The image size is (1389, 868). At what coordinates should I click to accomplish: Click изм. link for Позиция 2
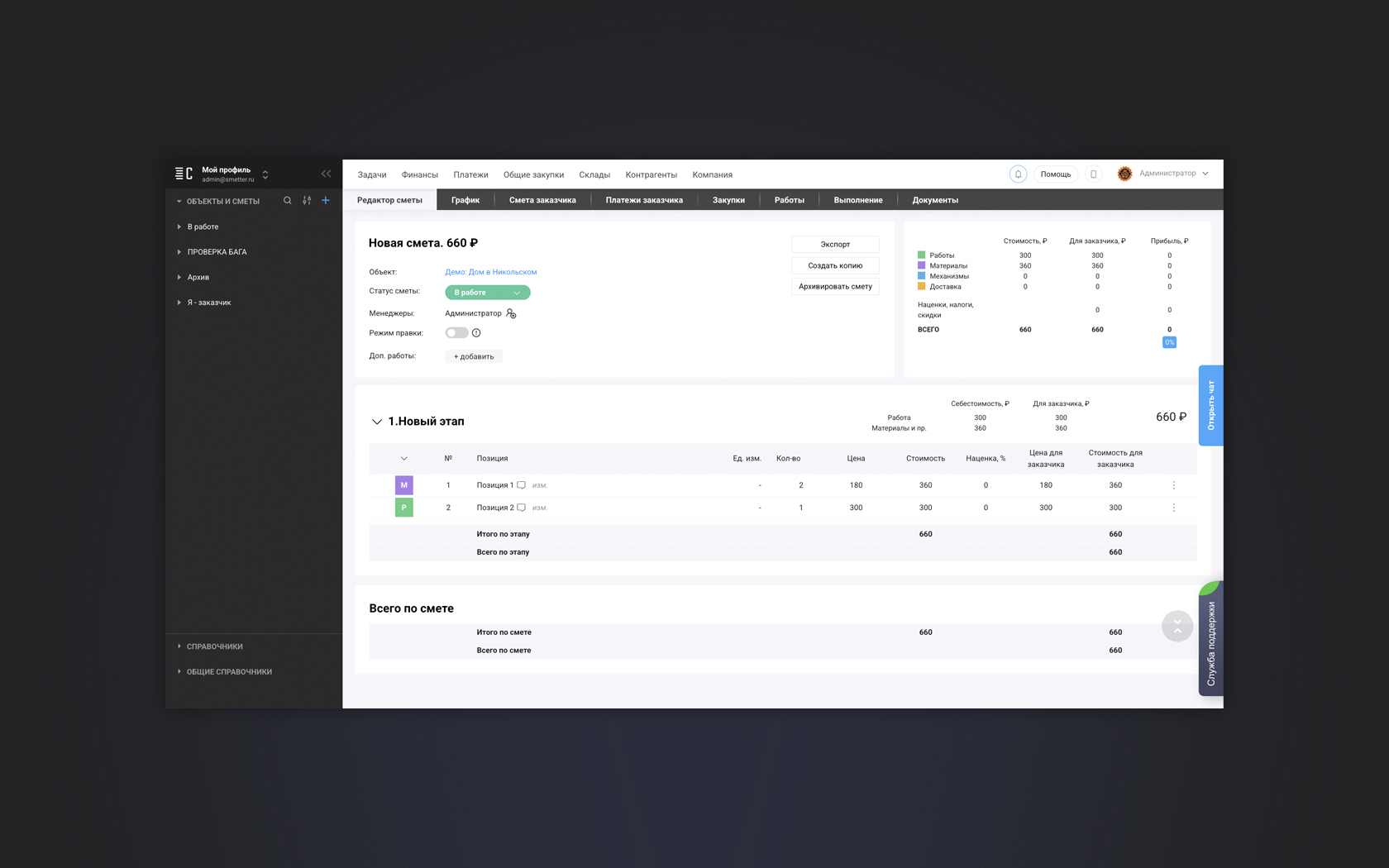pyautogui.click(x=540, y=508)
